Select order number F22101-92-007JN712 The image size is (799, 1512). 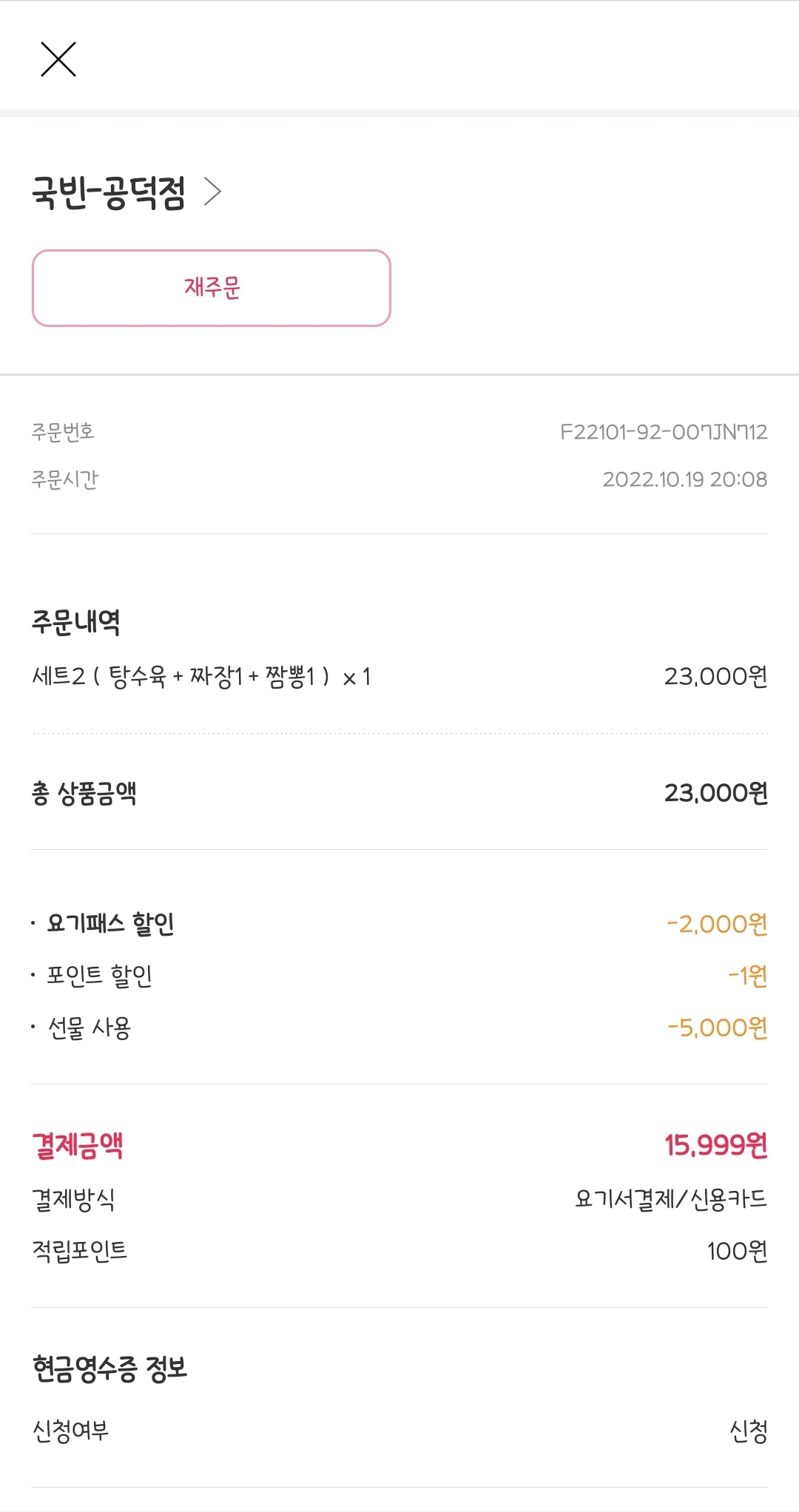(x=663, y=431)
